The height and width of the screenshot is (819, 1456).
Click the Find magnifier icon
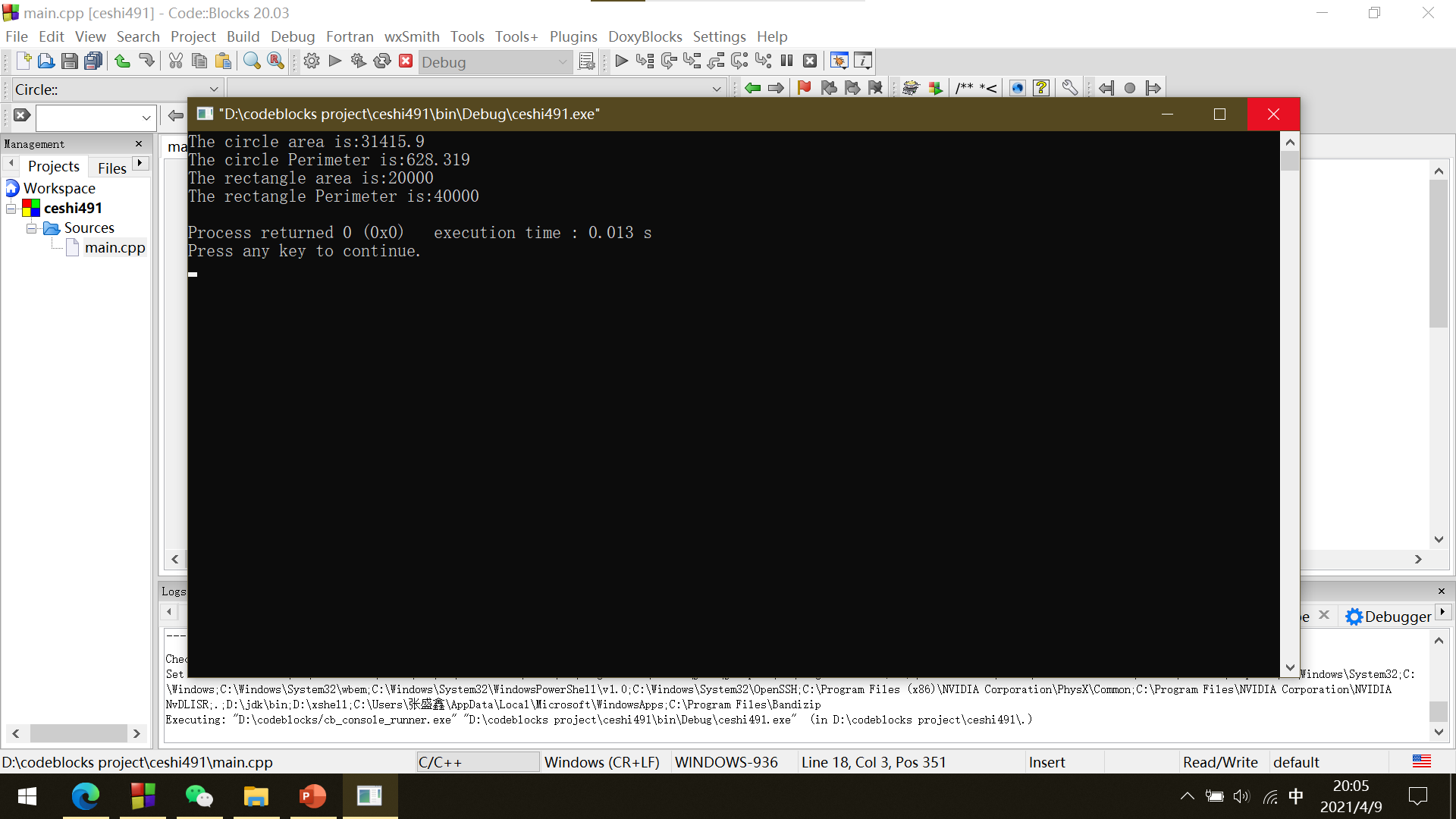(252, 61)
